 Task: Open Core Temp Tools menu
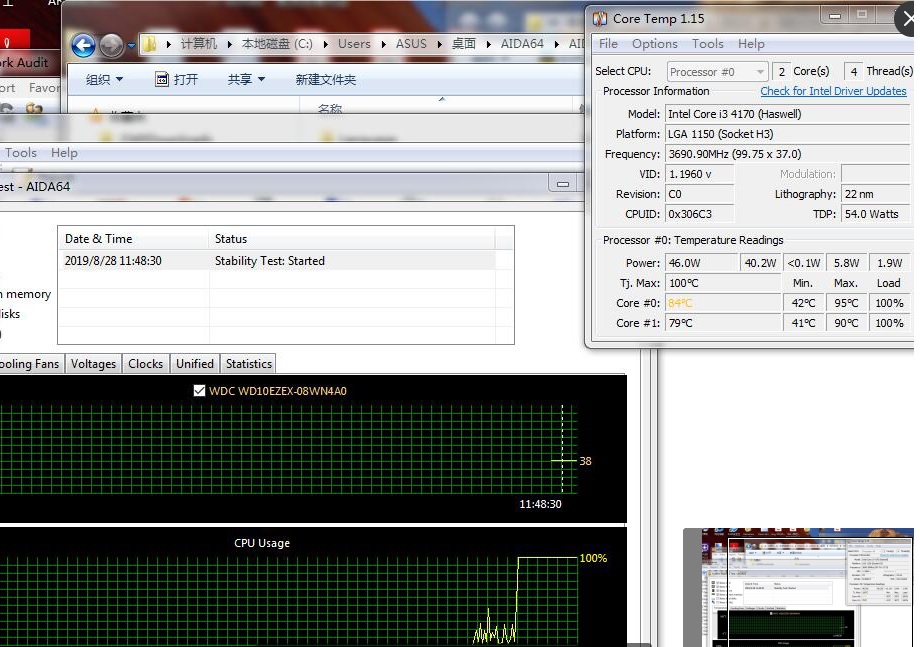point(708,44)
